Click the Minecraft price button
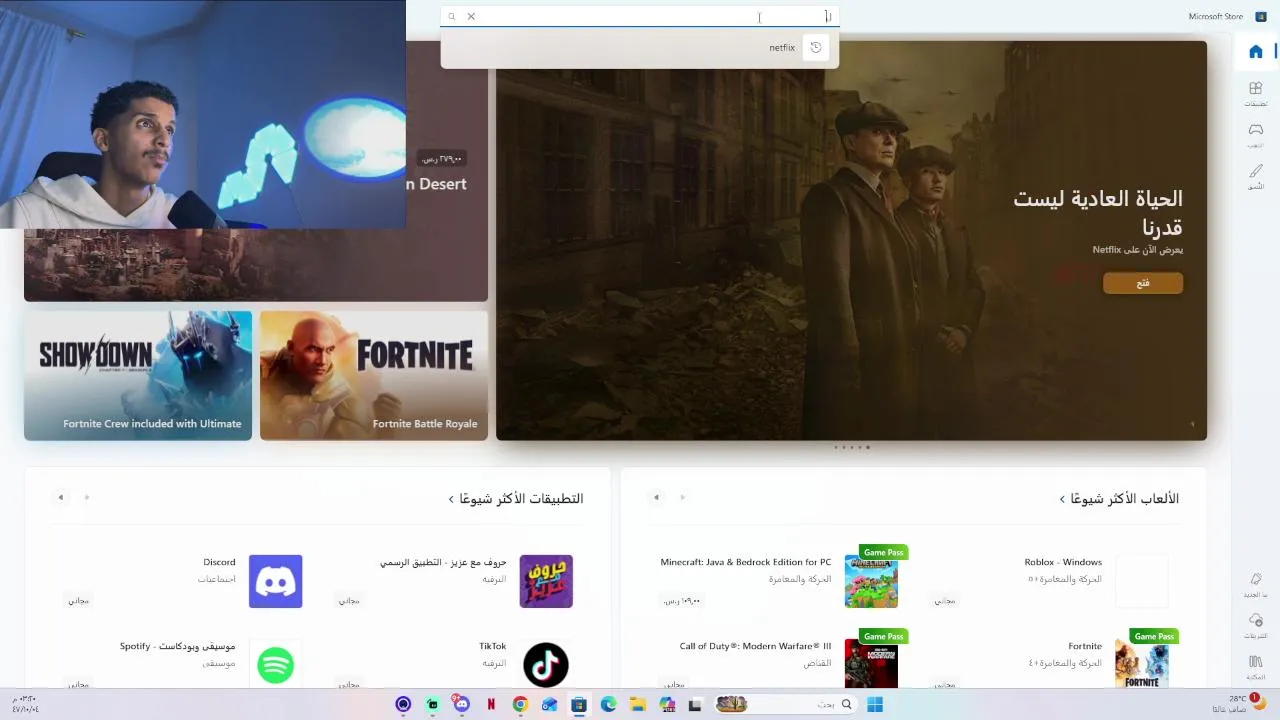 coord(681,601)
